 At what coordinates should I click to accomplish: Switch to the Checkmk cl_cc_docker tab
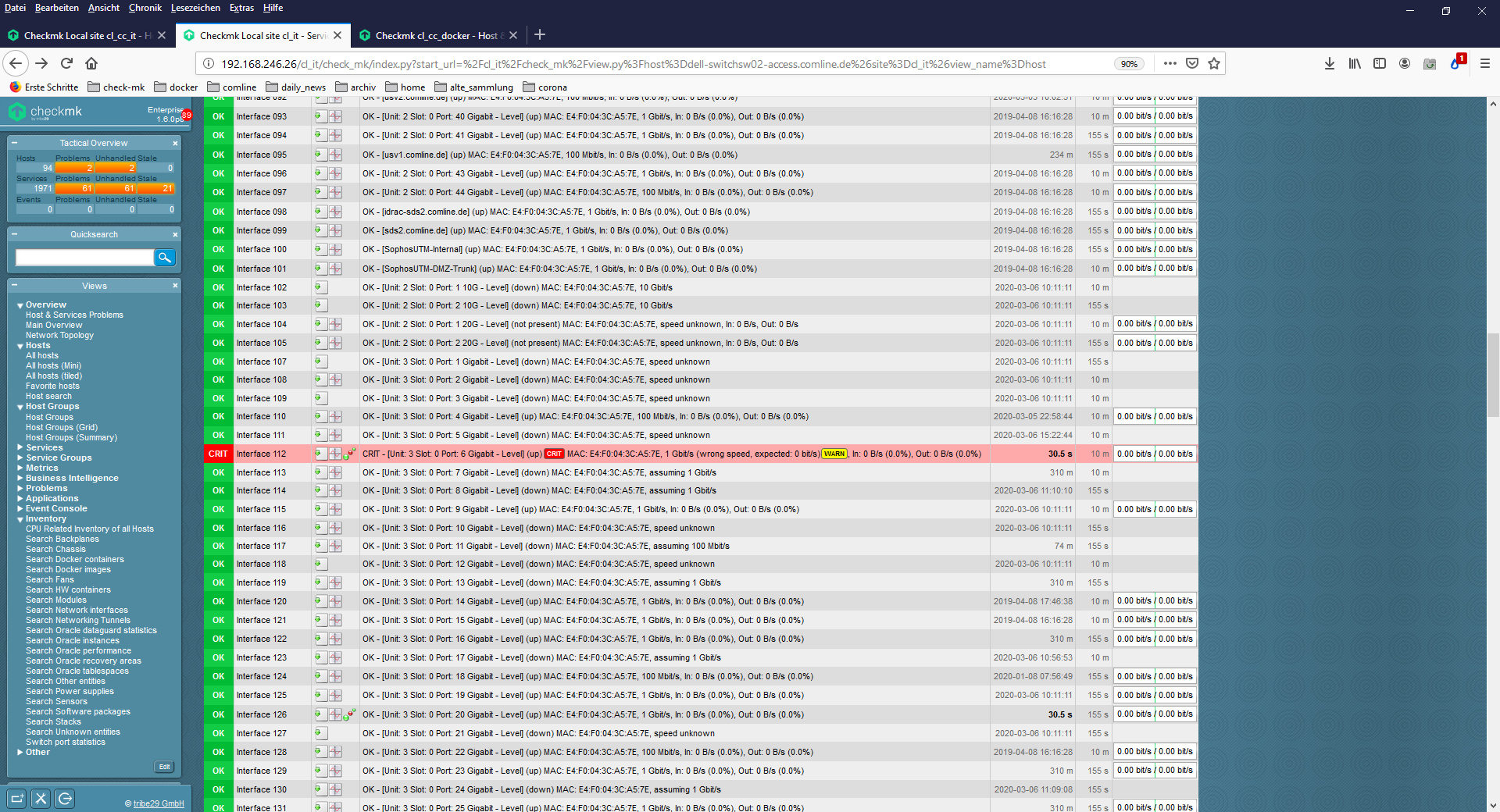435,36
